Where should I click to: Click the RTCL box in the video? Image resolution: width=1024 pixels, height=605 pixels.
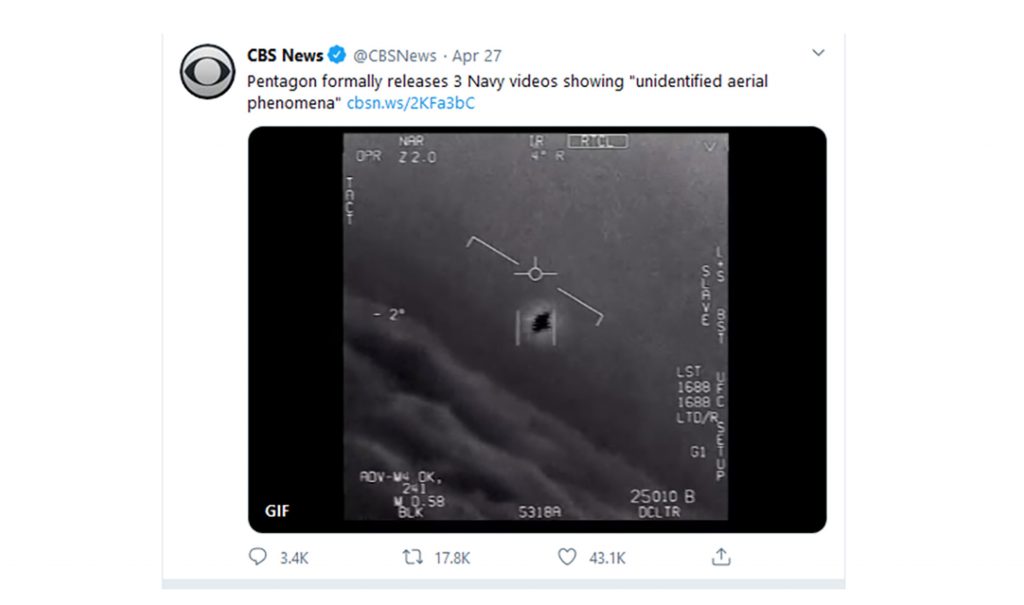point(598,141)
